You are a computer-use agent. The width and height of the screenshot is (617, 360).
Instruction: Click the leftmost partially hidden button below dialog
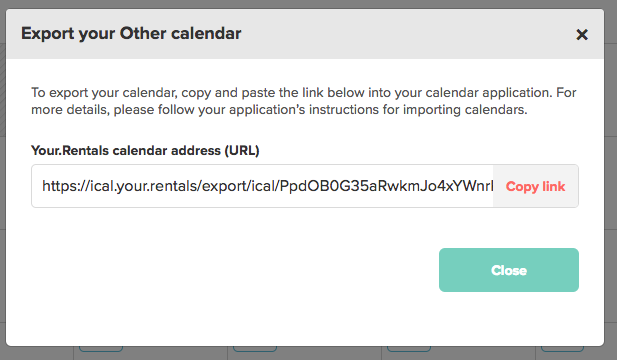pyautogui.click(x=101, y=349)
